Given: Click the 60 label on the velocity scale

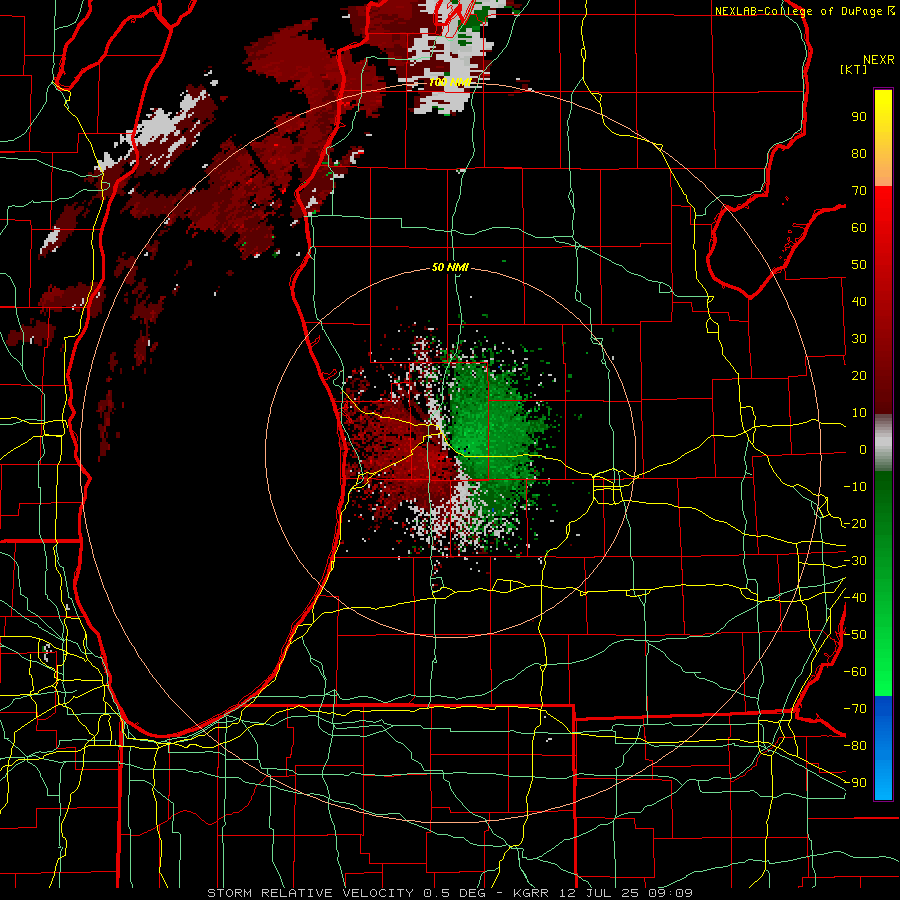Looking at the screenshot, I should (x=859, y=228).
